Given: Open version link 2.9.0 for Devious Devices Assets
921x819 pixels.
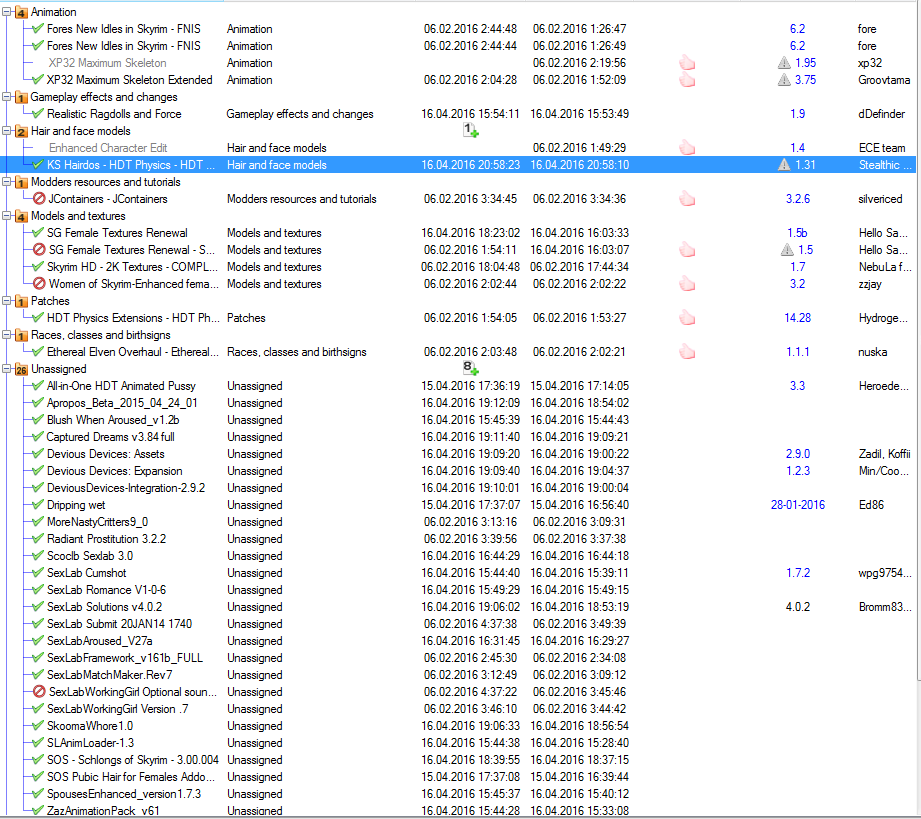Looking at the screenshot, I should pos(798,454).
